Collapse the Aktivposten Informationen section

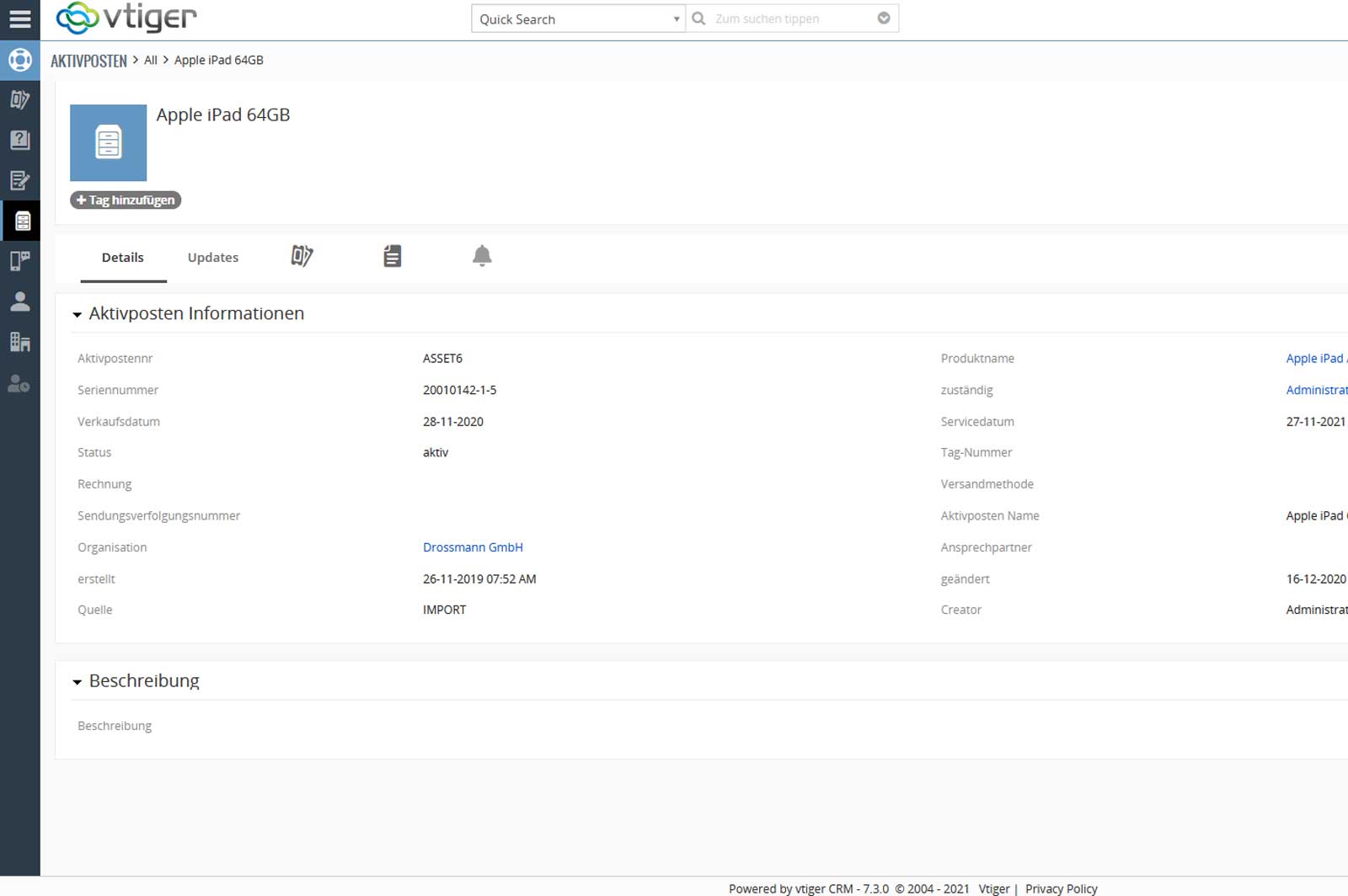click(x=78, y=314)
